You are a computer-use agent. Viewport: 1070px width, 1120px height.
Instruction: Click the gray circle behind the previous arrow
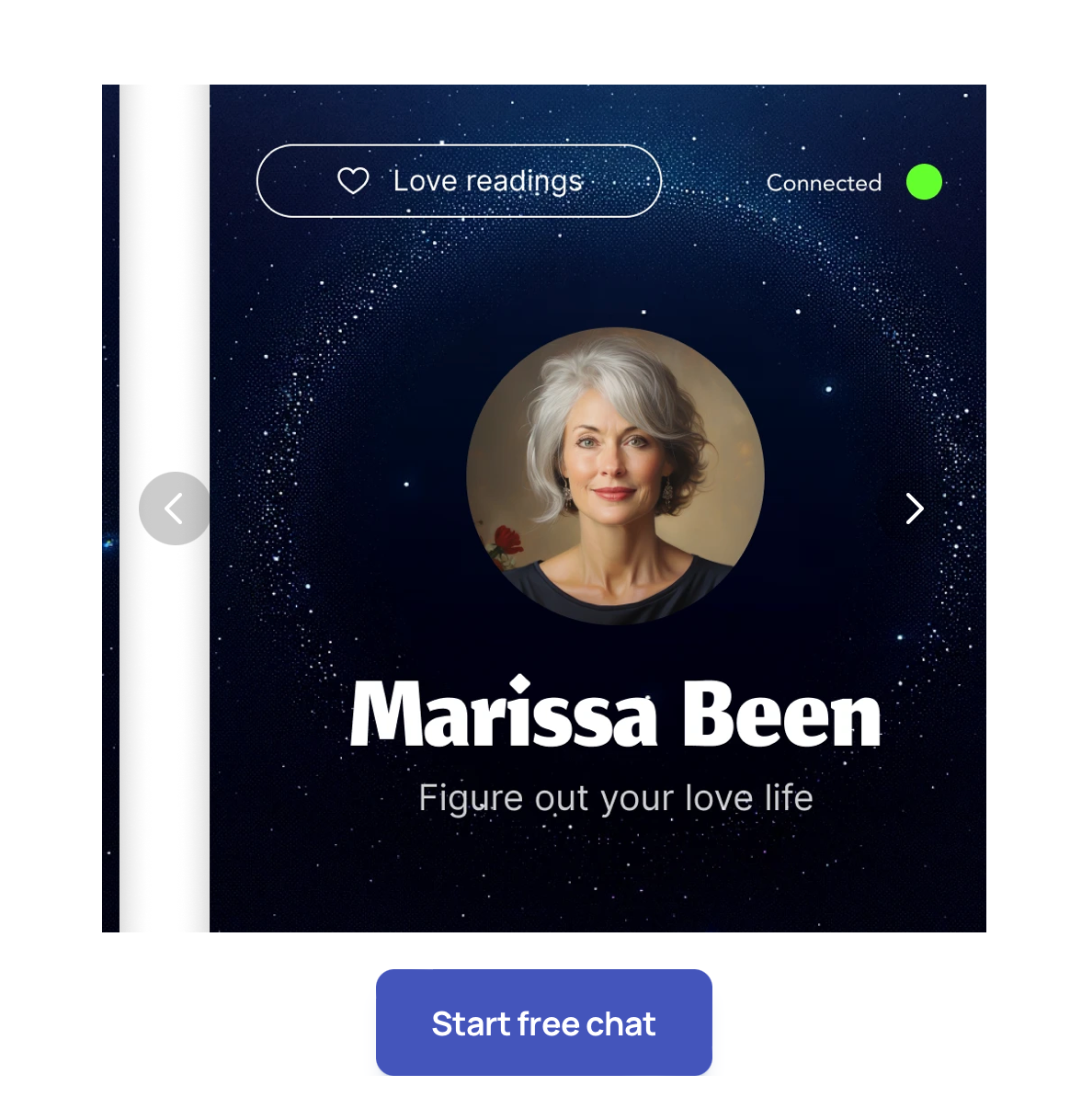pyautogui.click(x=175, y=509)
